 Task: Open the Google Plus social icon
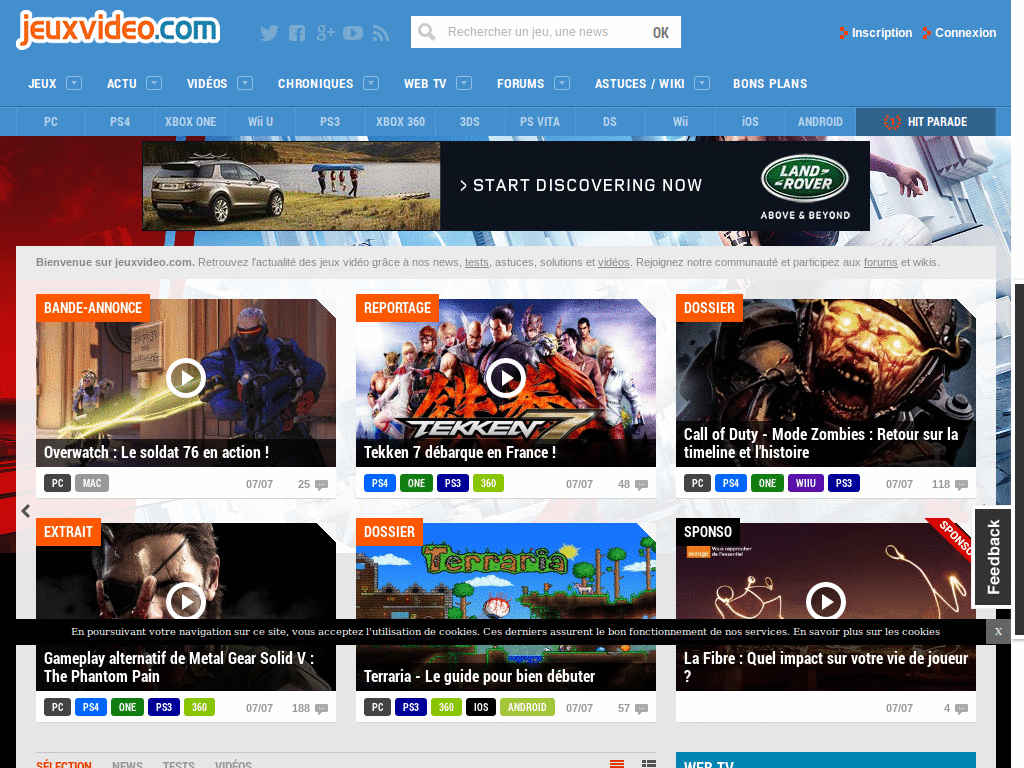325,33
